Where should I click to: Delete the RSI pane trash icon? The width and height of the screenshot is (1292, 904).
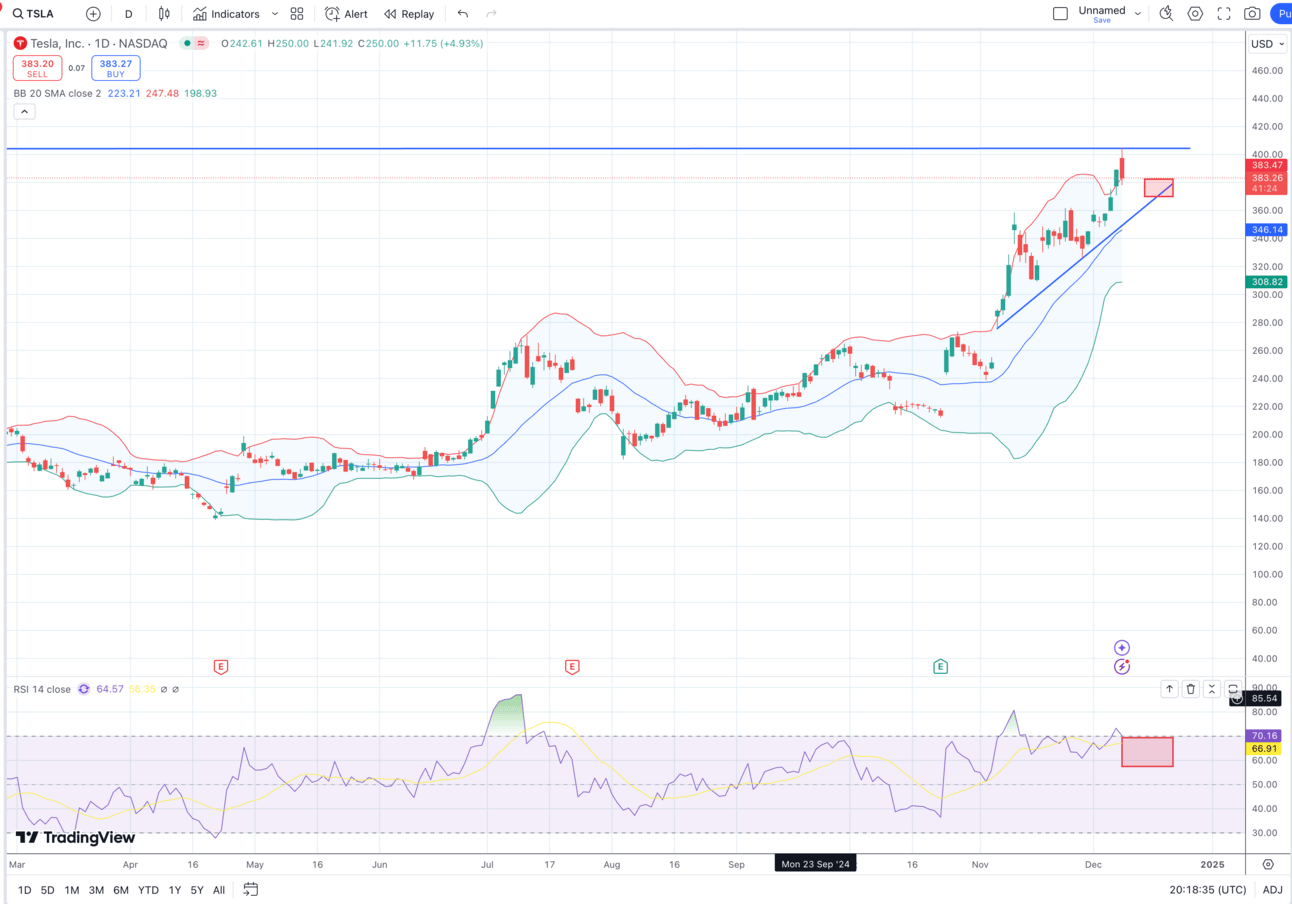pyautogui.click(x=1190, y=689)
